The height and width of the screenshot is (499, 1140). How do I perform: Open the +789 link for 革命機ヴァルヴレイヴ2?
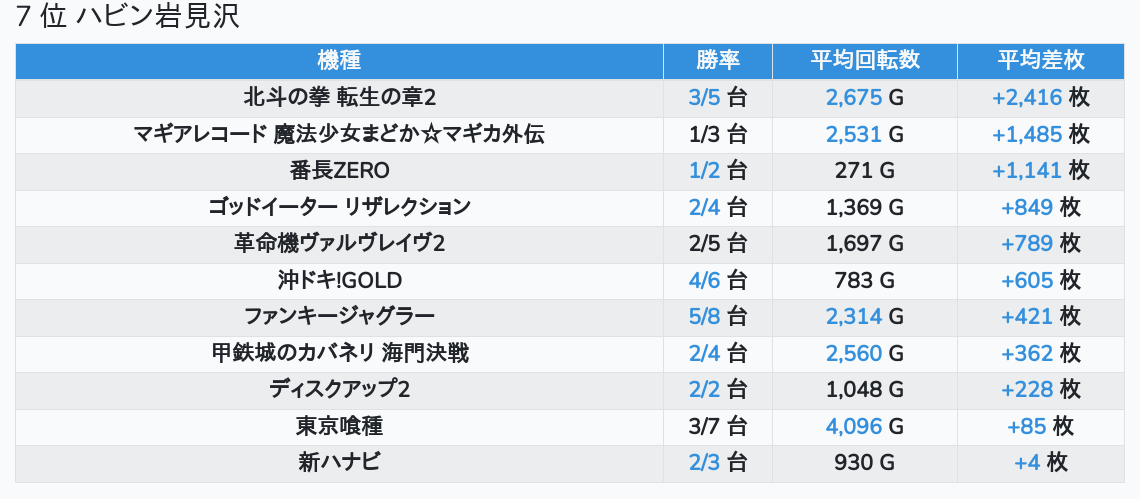coord(1027,244)
